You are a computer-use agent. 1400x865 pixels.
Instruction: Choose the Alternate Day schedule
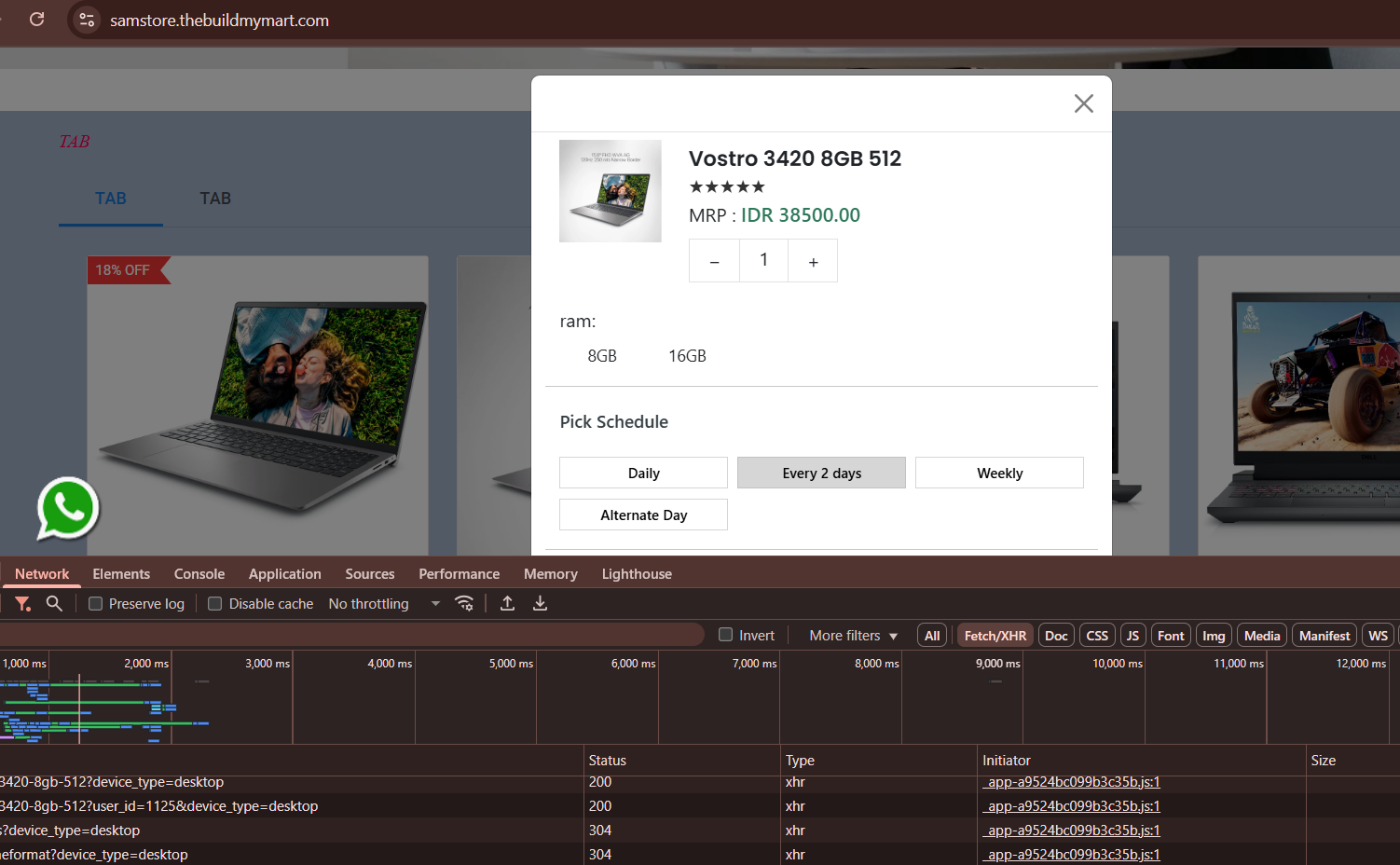pyautogui.click(x=643, y=515)
